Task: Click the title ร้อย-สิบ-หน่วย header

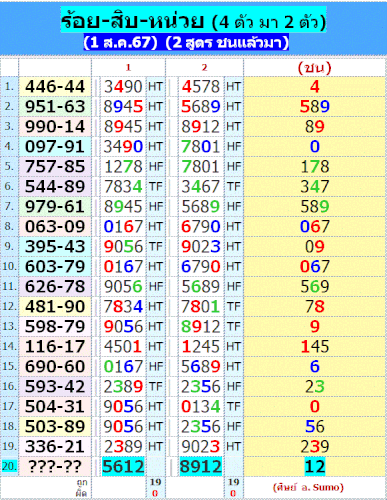Action: coord(193,20)
